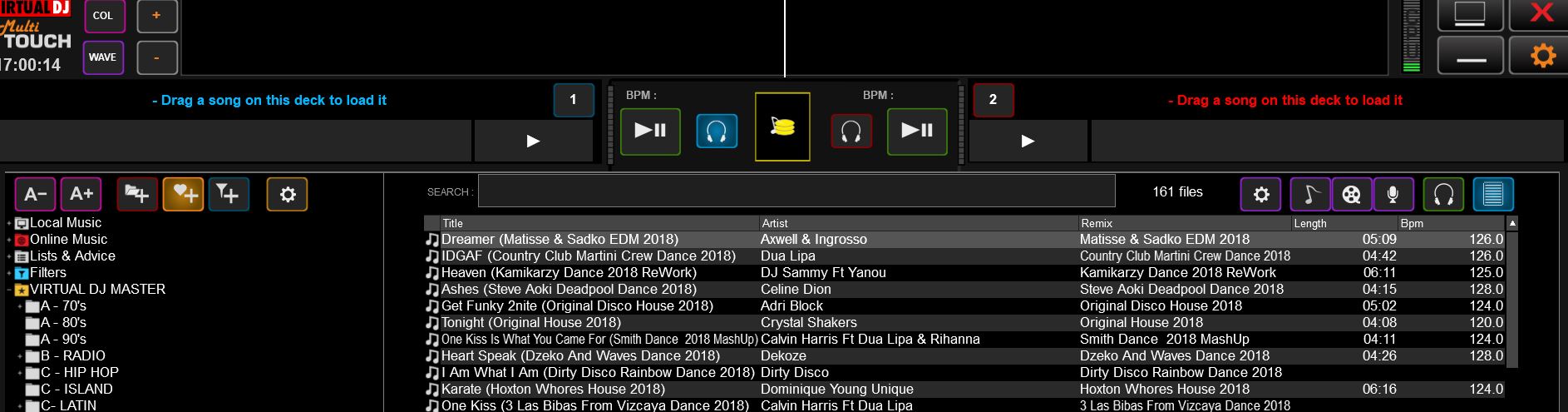Click the file list vertical scrollbar
The height and width of the screenshot is (412, 1568).
(x=1512, y=298)
